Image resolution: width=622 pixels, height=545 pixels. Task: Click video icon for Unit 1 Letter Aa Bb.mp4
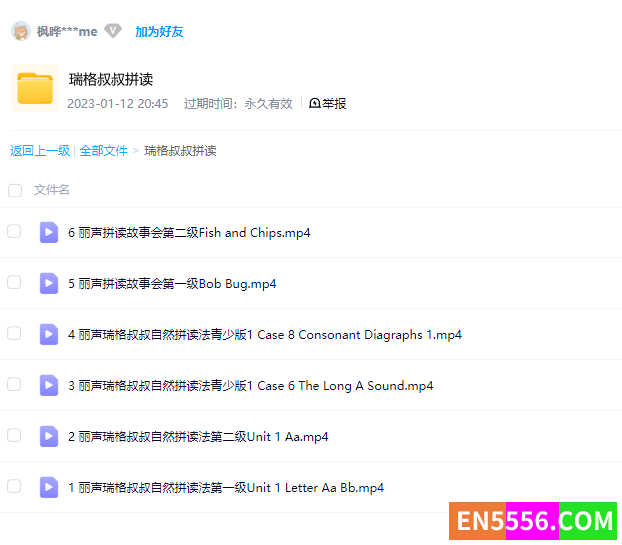pyautogui.click(x=48, y=487)
